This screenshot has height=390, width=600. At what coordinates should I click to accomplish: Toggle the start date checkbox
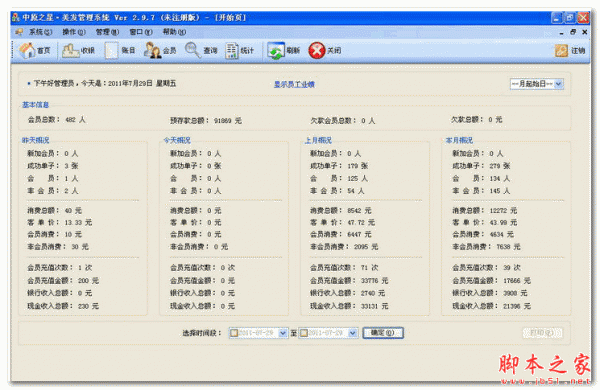coord(233,333)
